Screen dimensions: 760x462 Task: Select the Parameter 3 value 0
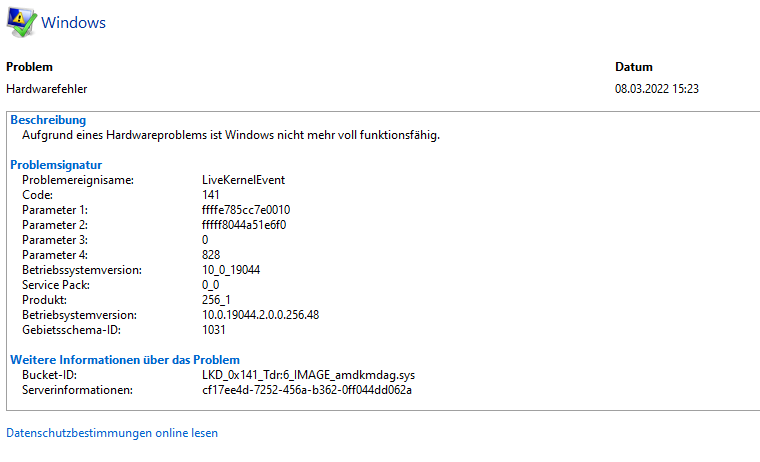pyautogui.click(x=205, y=240)
